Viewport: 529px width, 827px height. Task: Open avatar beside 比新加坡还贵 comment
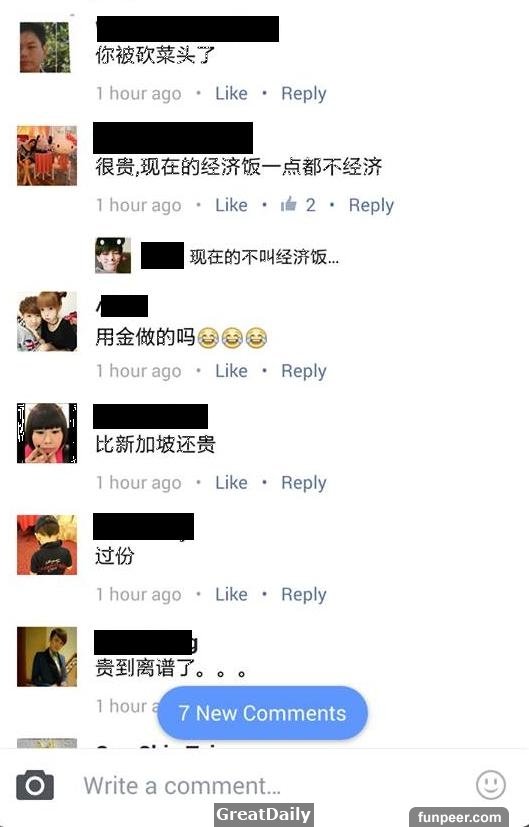pyautogui.click(x=47, y=433)
